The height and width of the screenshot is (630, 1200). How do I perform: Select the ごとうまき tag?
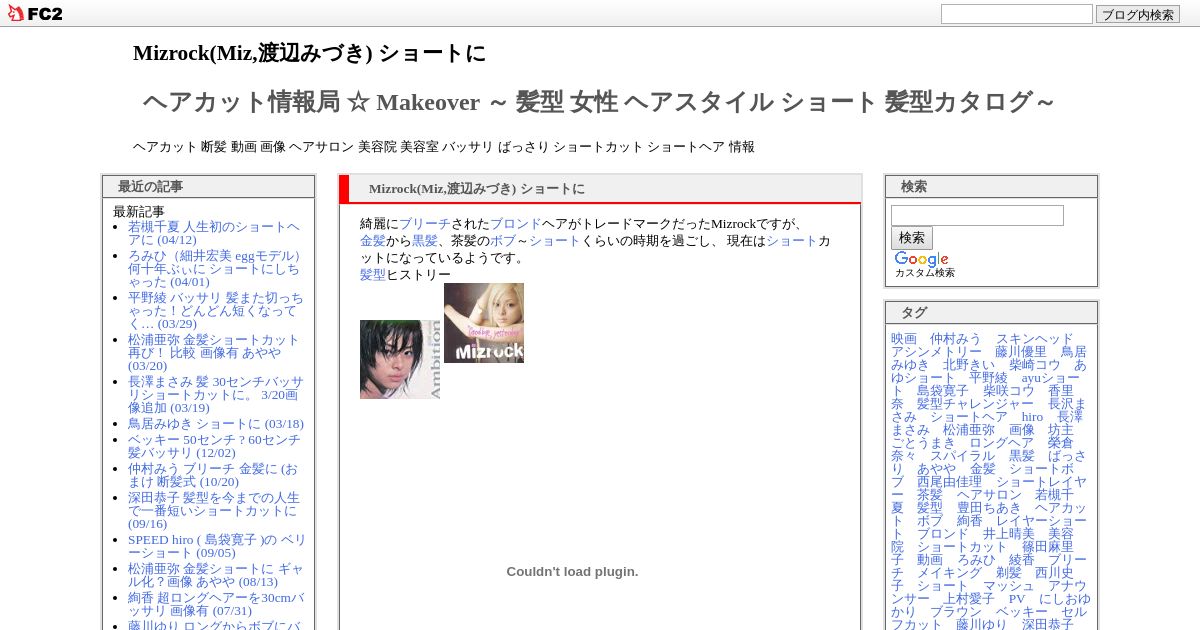tap(923, 443)
